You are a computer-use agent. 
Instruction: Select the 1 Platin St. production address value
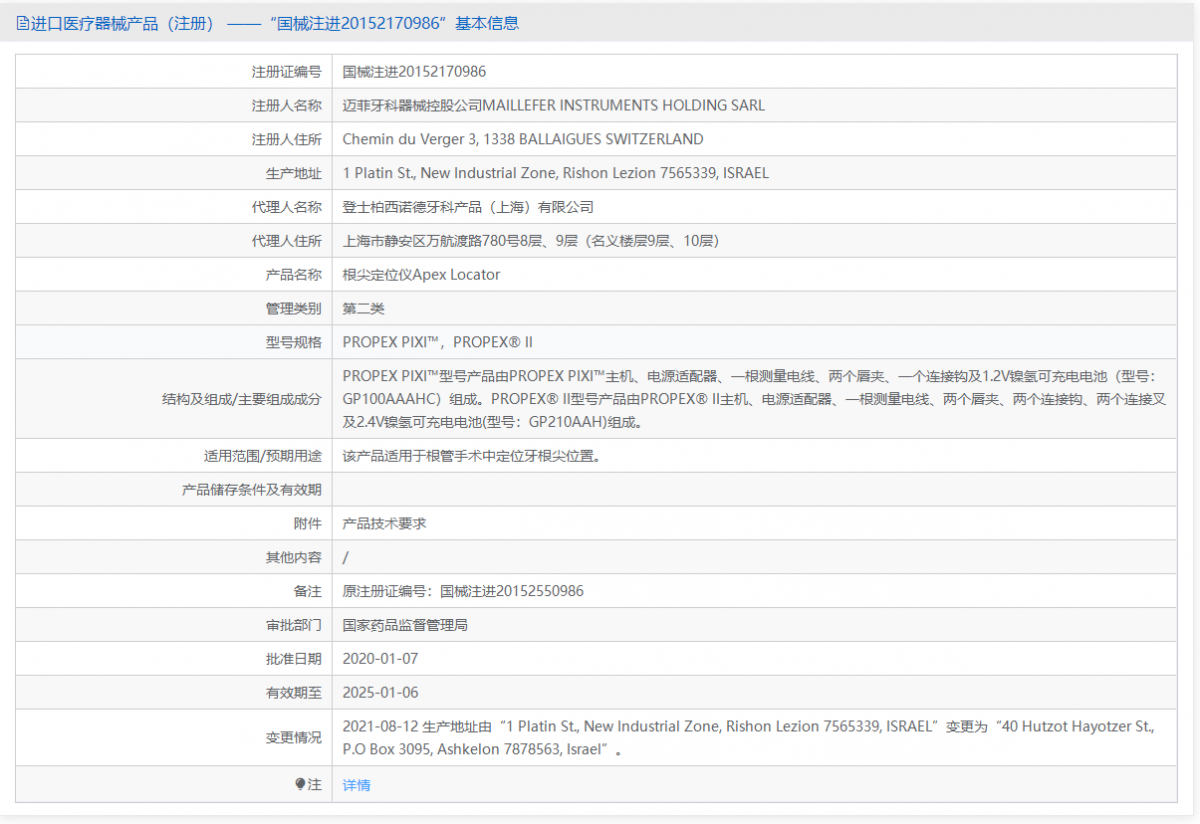[556, 173]
